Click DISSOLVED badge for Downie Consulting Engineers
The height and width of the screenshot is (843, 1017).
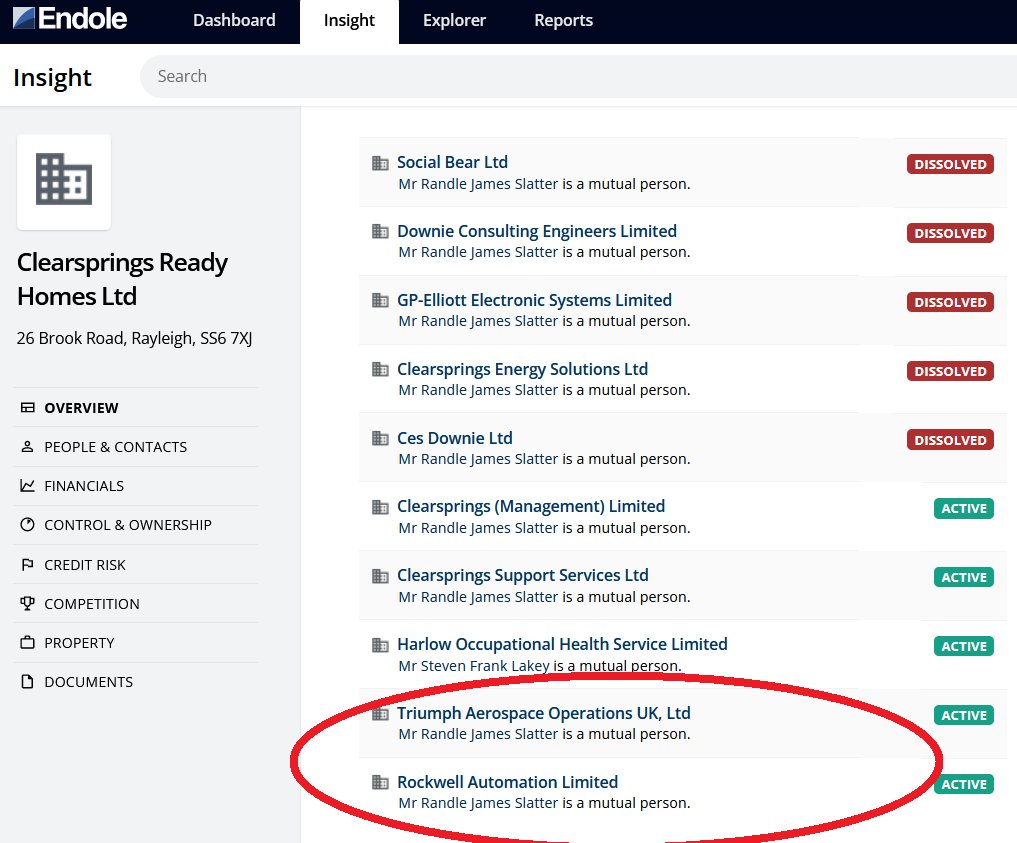950,233
